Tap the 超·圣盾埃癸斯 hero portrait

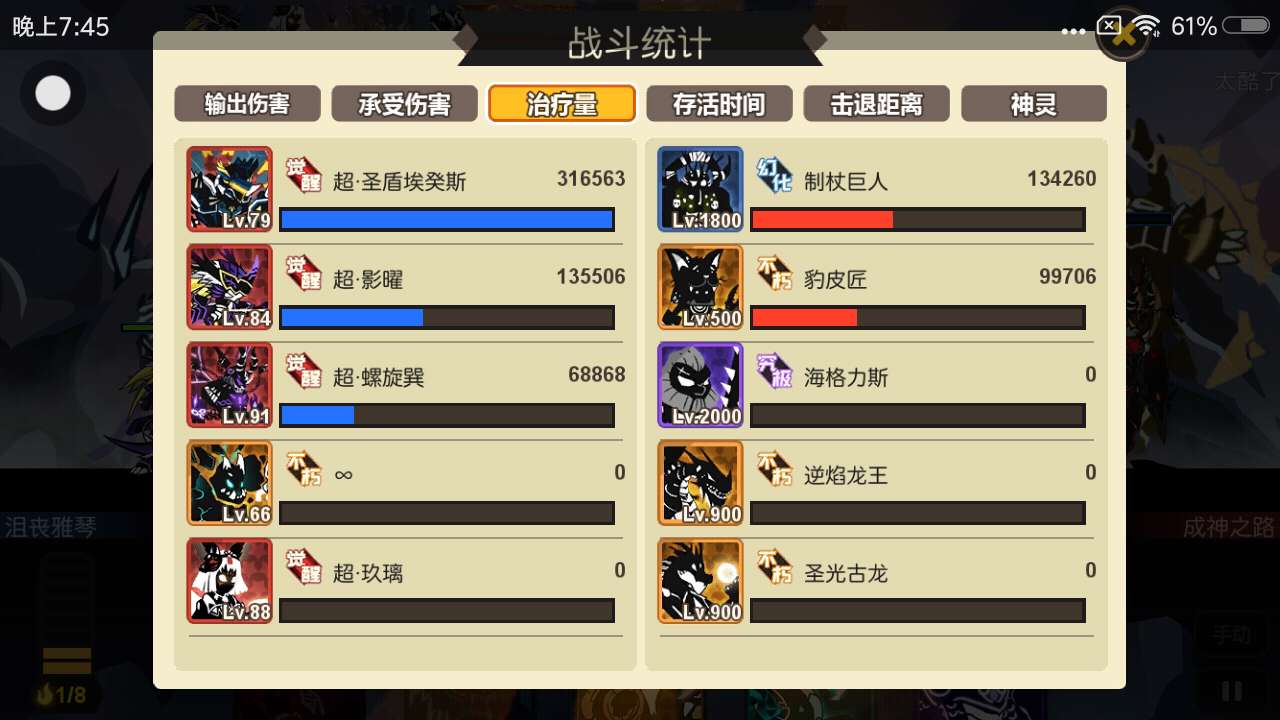tap(229, 189)
